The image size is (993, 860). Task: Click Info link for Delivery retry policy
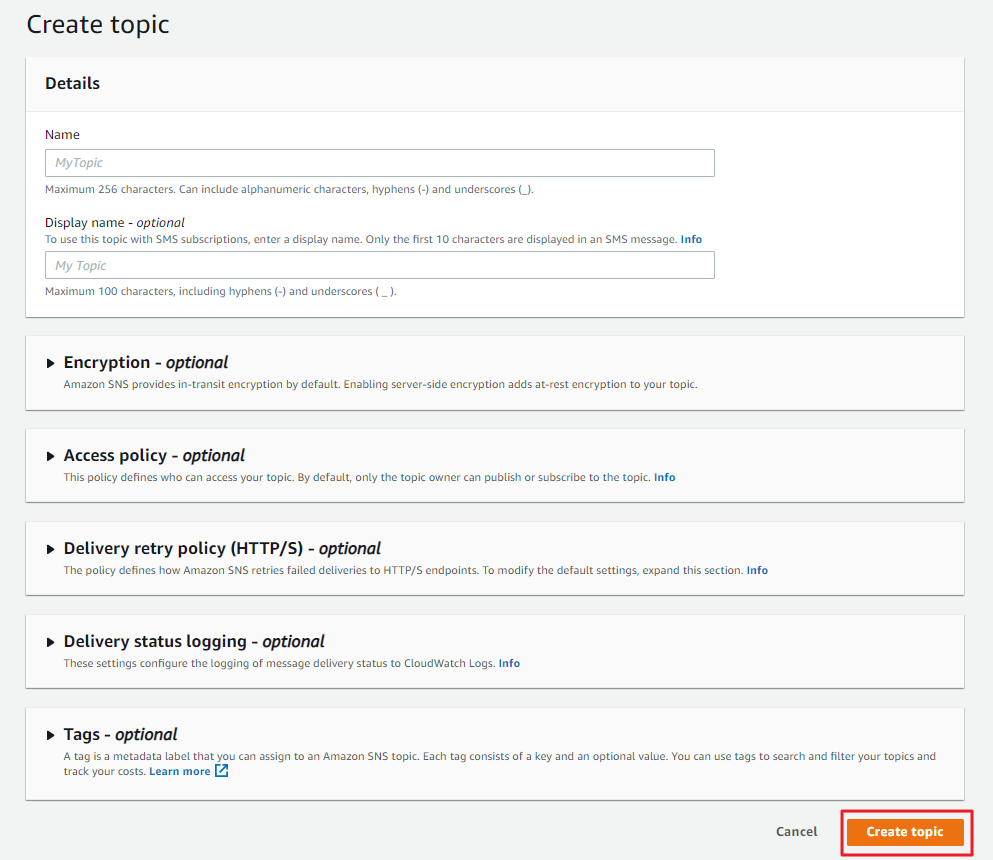(x=757, y=571)
